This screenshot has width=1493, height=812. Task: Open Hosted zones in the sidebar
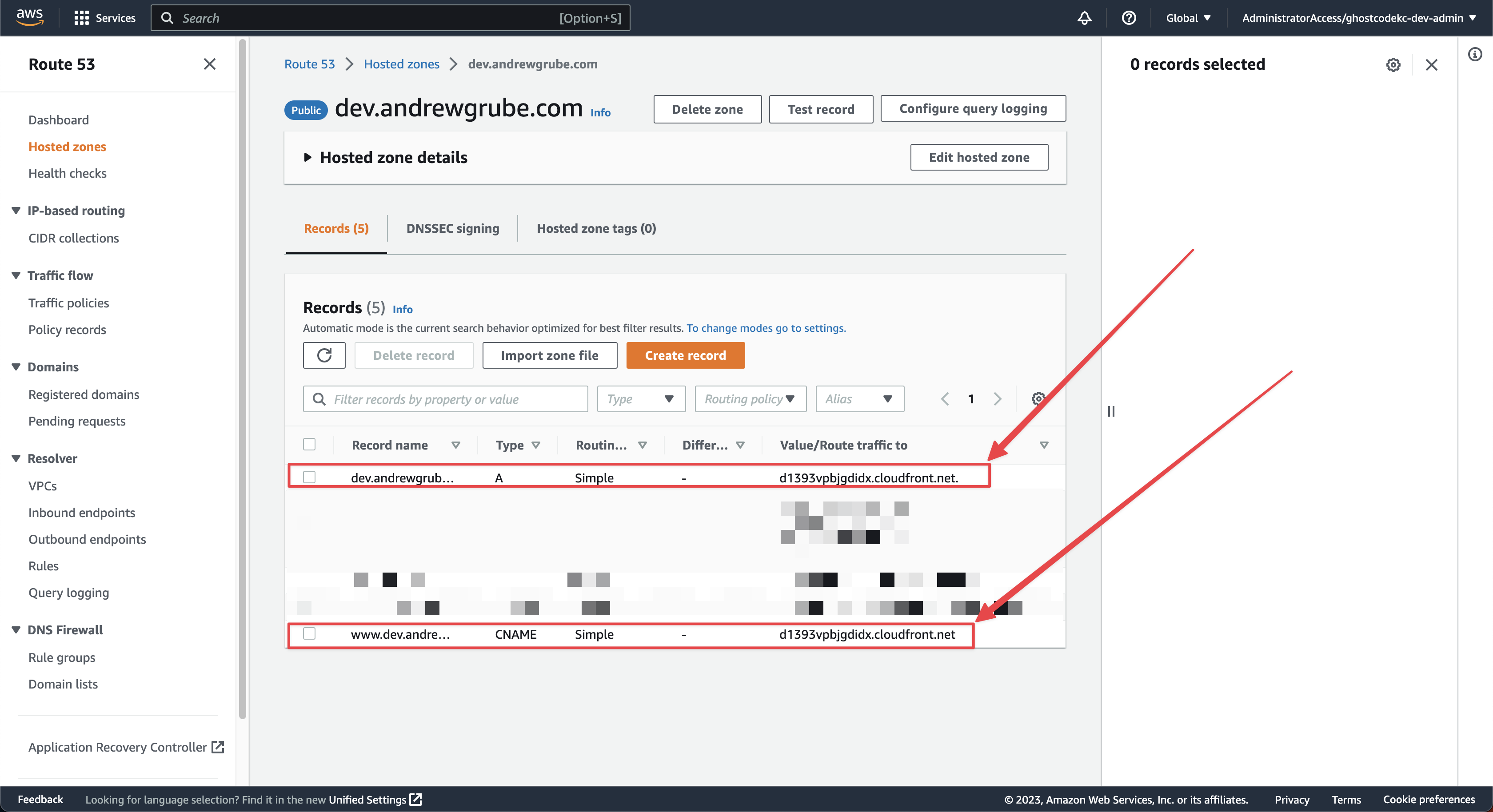tap(67, 147)
